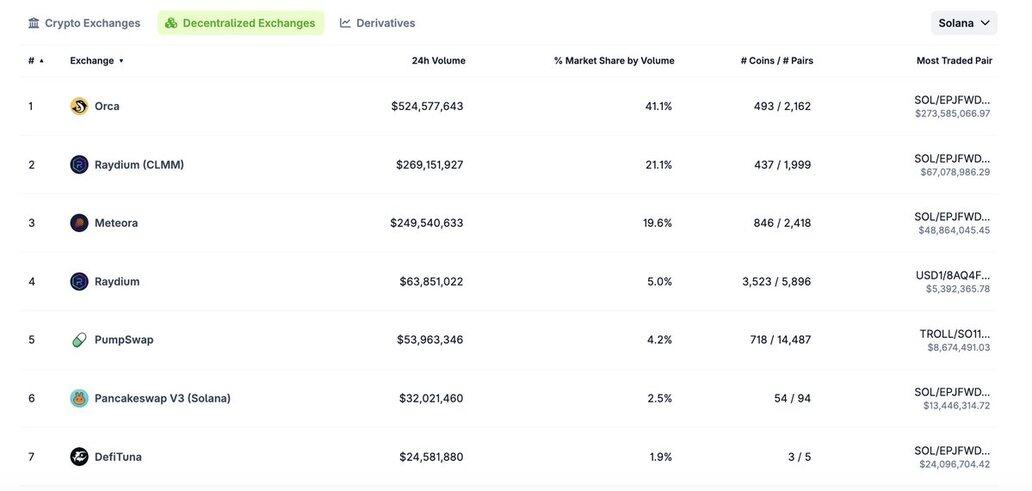Screen dimensions: 1032x491
Task: Open the Crypto Exchanges tab
Action: [84, 23]
